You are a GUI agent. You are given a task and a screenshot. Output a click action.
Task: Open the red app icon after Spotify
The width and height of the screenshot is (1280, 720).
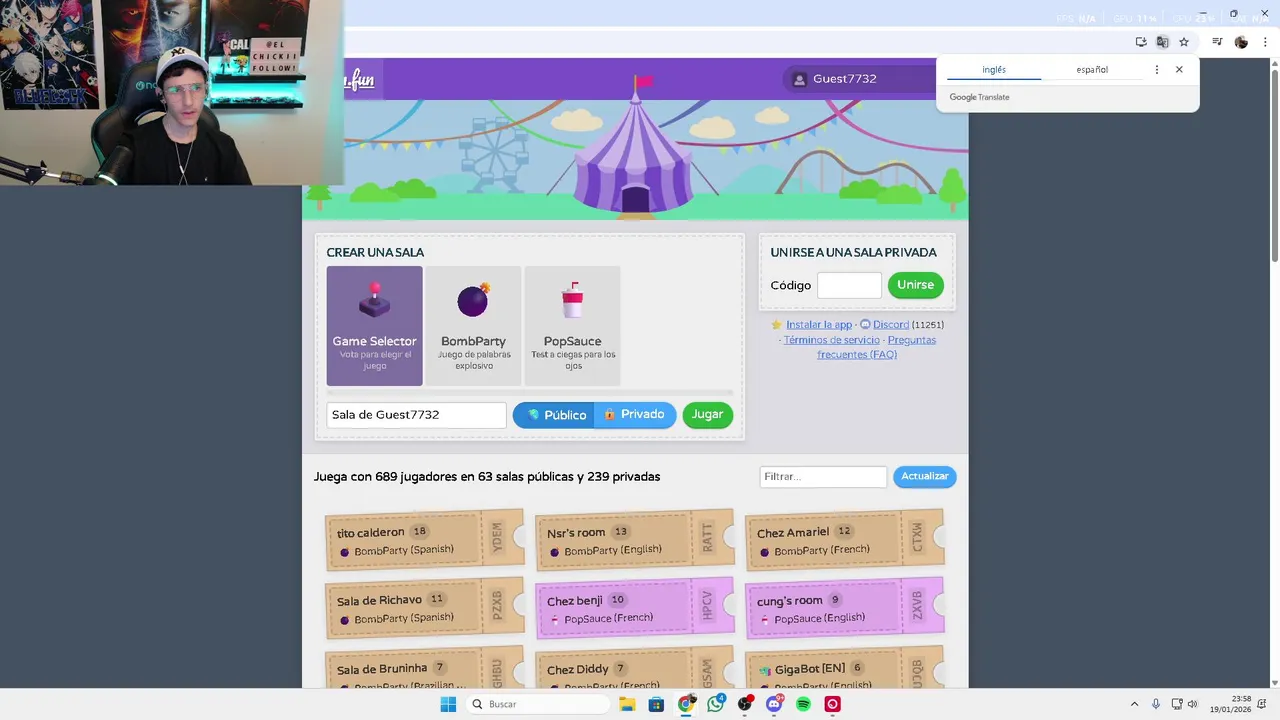[832, 704]
